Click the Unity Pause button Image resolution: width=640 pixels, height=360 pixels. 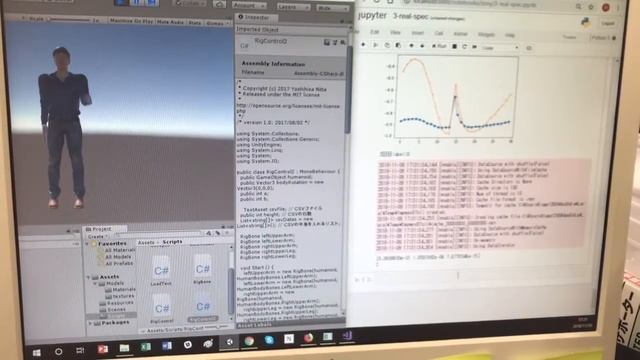[x=136, y=2]
